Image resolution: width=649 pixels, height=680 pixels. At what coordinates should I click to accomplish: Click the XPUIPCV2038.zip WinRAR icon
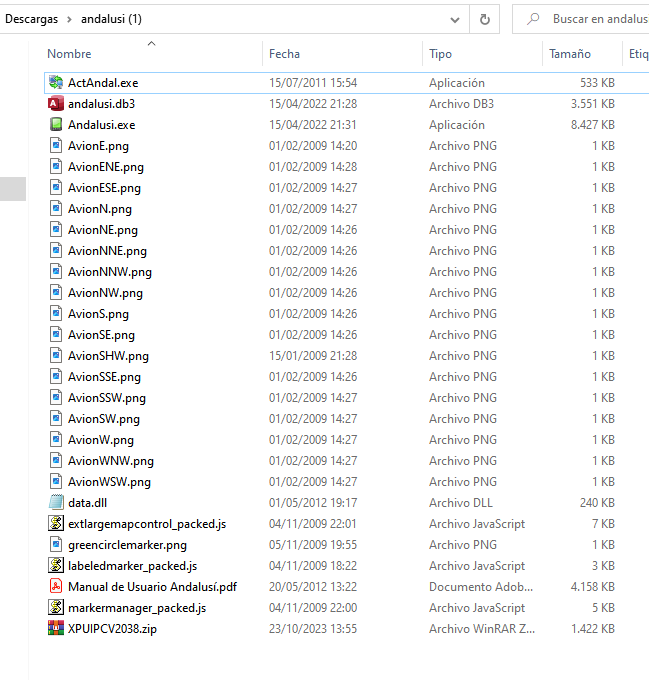click(55, 628)
